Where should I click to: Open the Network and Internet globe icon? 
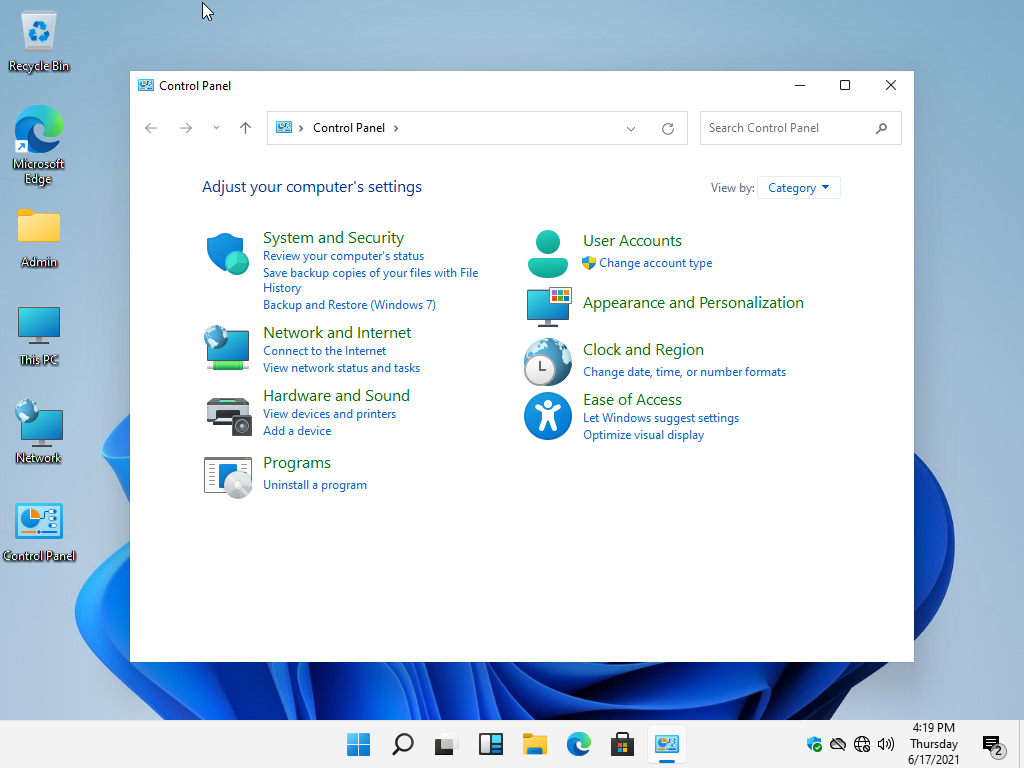pyautogui.click(x=227, y=348)
